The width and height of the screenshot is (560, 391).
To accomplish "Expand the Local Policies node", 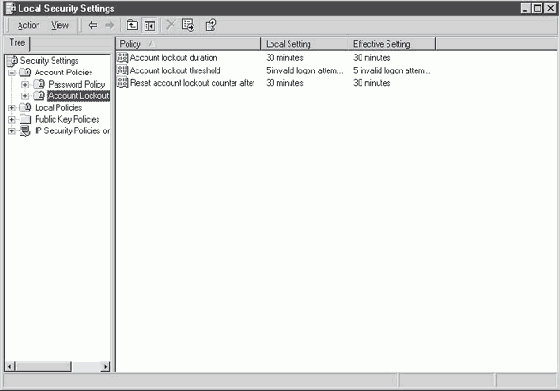I will (x=12, y=108).
